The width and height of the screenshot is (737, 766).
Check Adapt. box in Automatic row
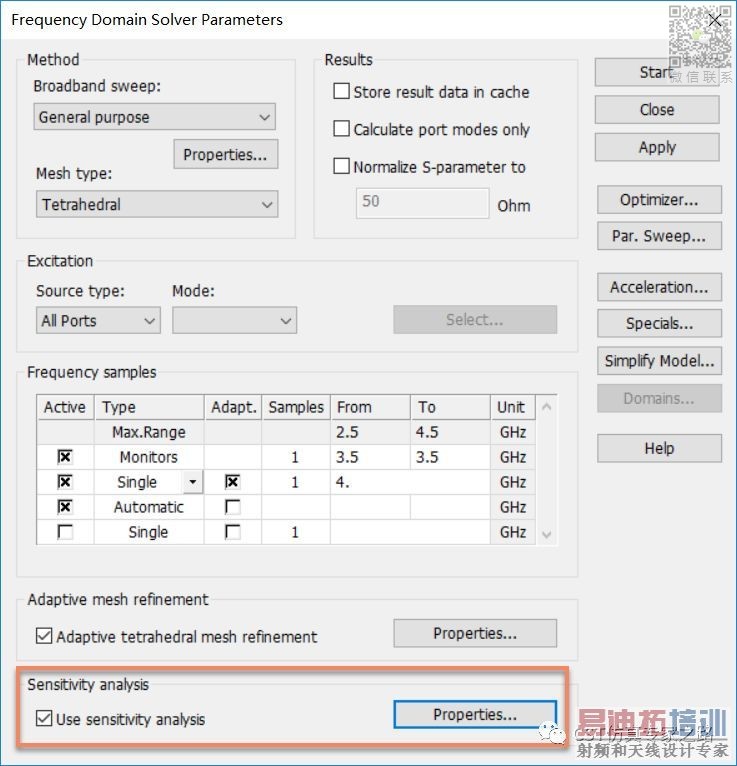[232, 507]
